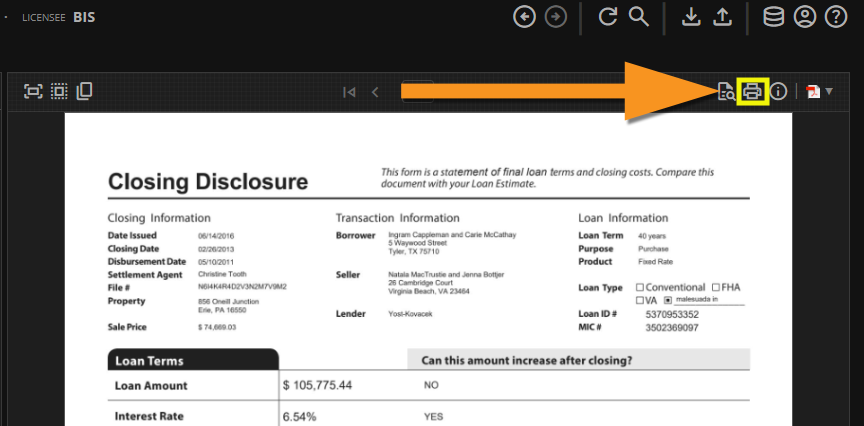This screenshot has height=426, width=864.
Task: Click the download icon in top bar
Action: pyautogui.click(x=691, y=17)
